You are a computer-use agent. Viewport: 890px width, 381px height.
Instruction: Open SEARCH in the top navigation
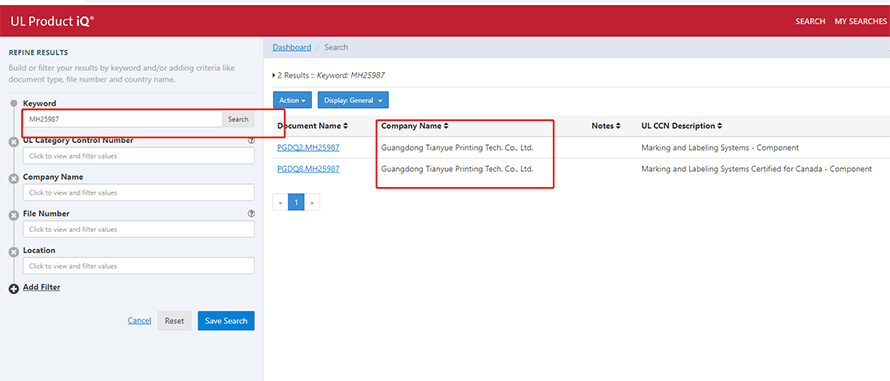pos(810,21)
